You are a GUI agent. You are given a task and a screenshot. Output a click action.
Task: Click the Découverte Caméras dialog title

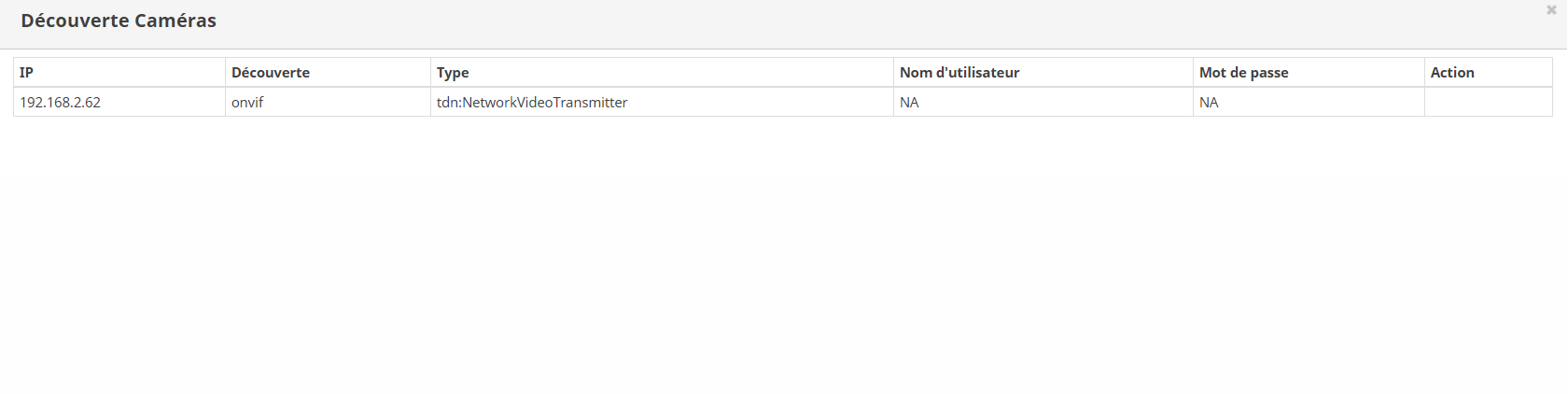point(119,21)
